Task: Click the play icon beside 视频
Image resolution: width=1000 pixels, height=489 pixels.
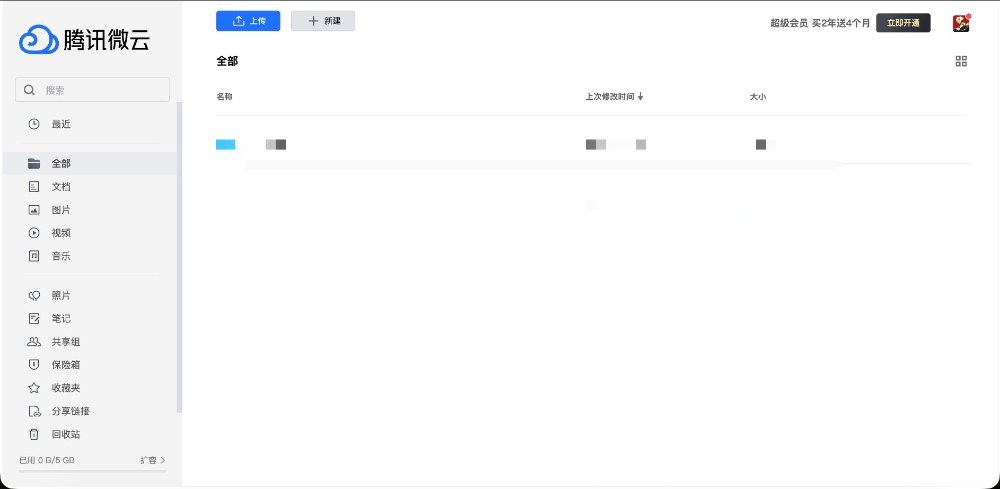Action: coord(34,233)
